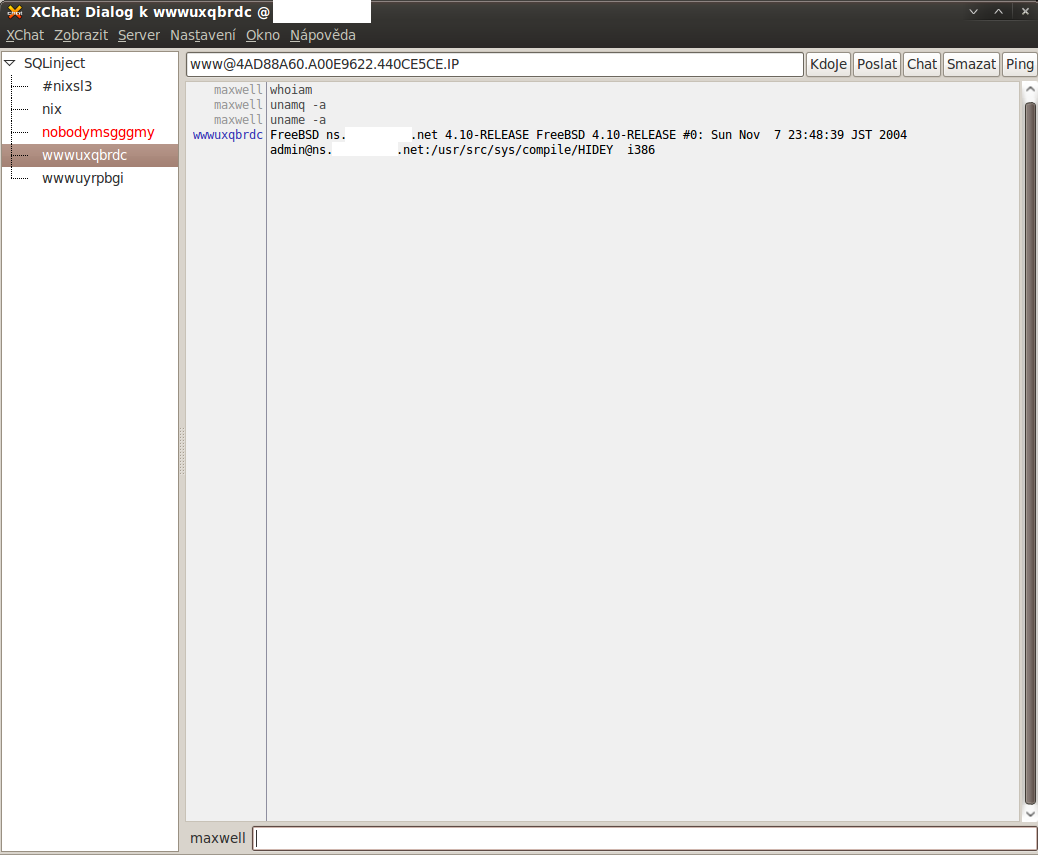Click the Smazat button
Image resolution: width=1038 pixels, height=855 pixels.
971,64
